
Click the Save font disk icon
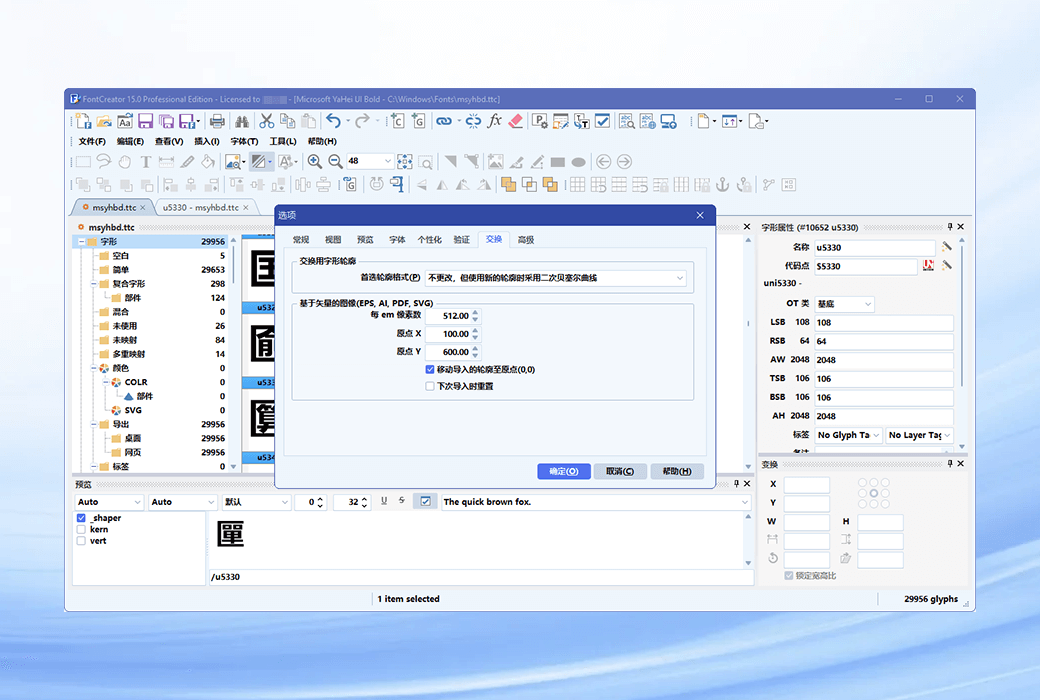click(x=145, y=121)
